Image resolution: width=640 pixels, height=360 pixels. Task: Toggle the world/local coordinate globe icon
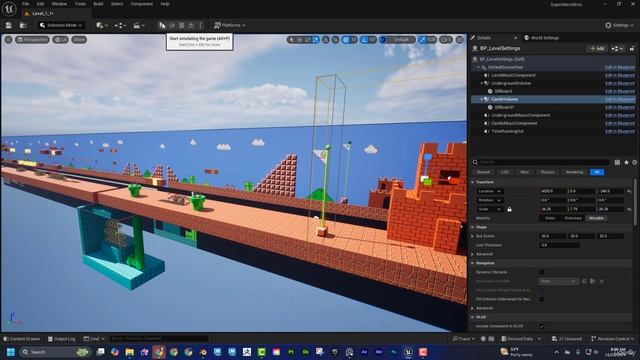(326, 40)
